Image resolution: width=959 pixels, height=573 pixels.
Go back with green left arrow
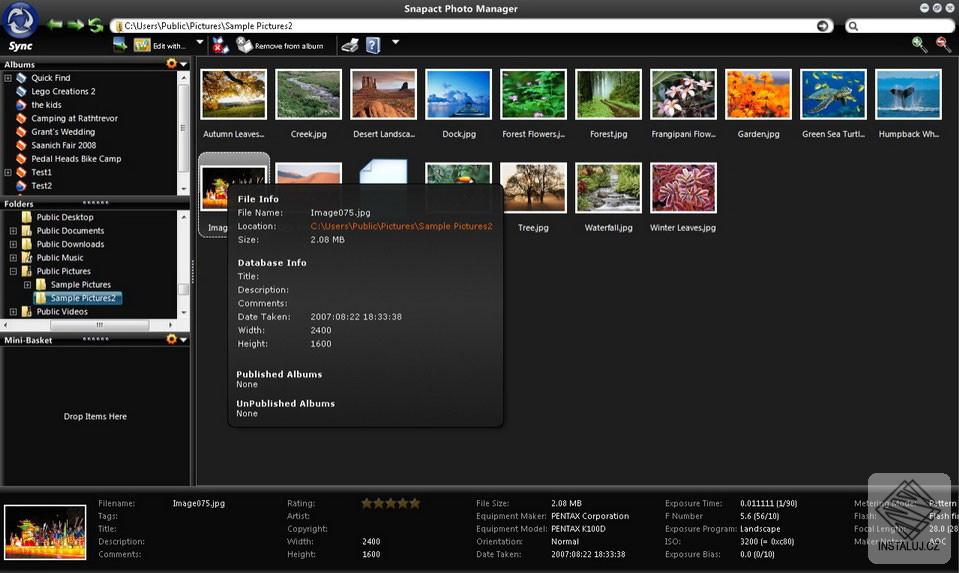[55, 25]
